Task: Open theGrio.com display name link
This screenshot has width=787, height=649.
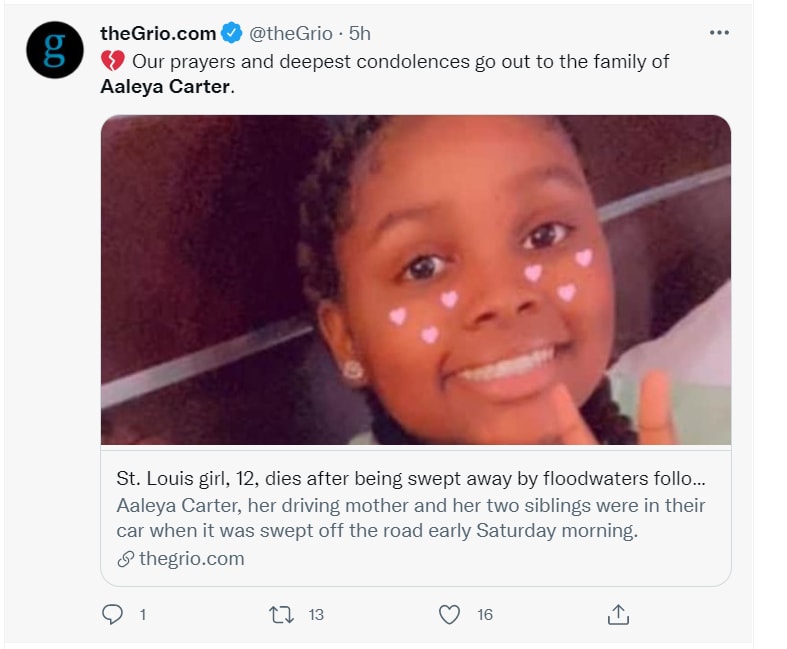Action: 158,33
